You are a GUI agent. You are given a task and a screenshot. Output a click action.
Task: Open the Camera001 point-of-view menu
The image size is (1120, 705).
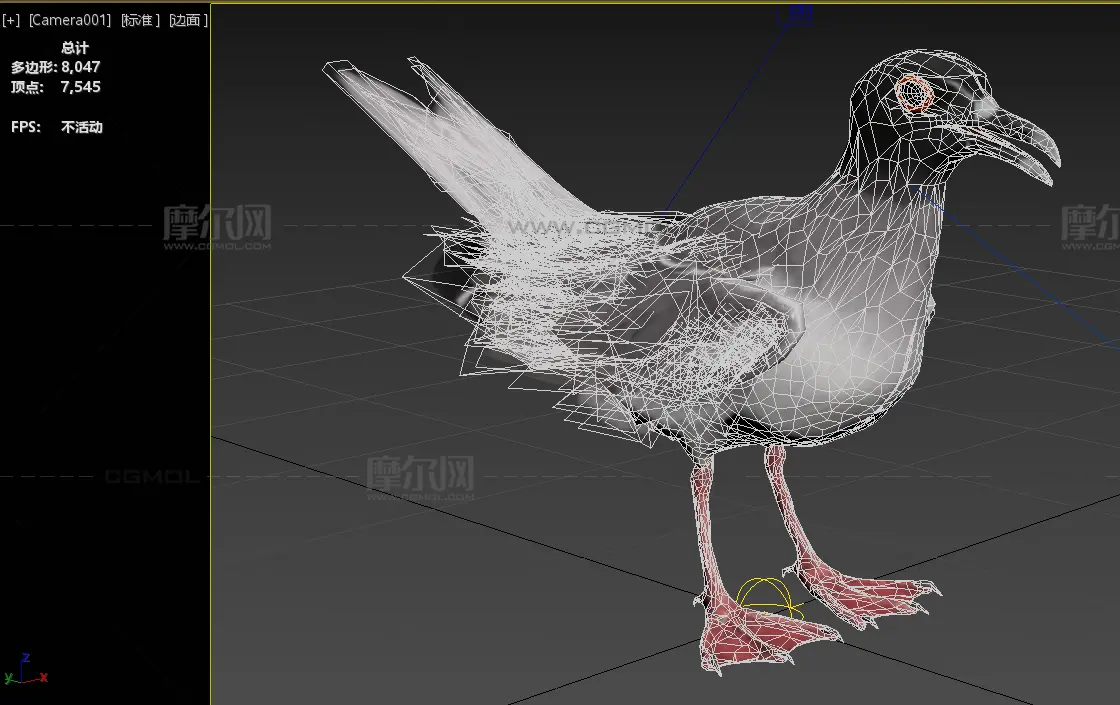point(70,20)
